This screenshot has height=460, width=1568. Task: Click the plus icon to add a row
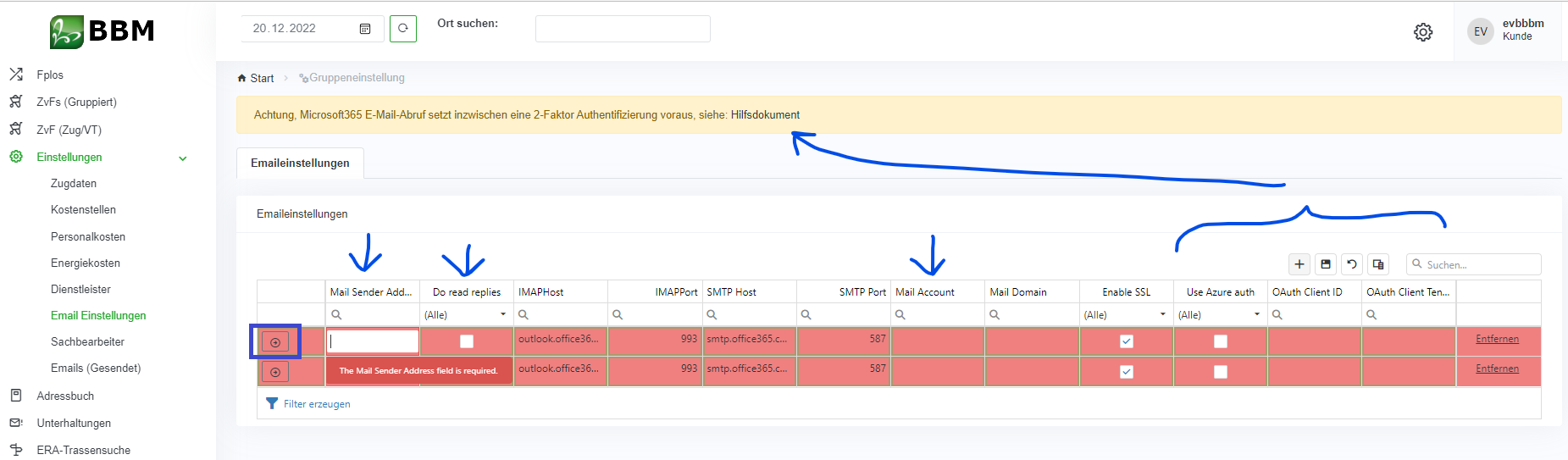click(1299, 264)
